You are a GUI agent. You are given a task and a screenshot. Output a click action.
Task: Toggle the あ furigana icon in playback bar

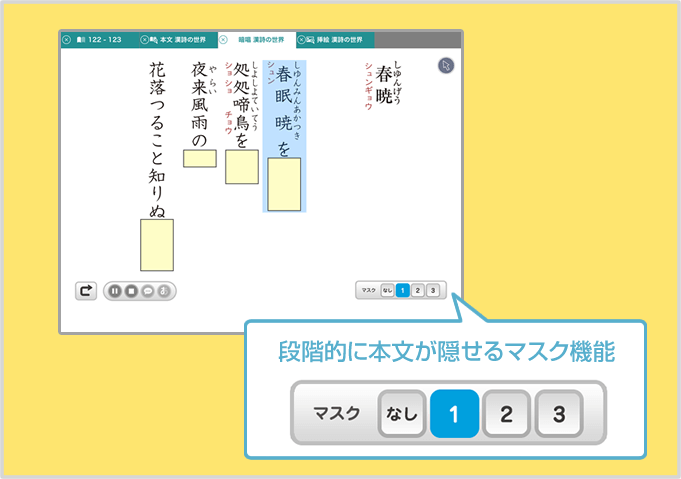pos(164,291)
